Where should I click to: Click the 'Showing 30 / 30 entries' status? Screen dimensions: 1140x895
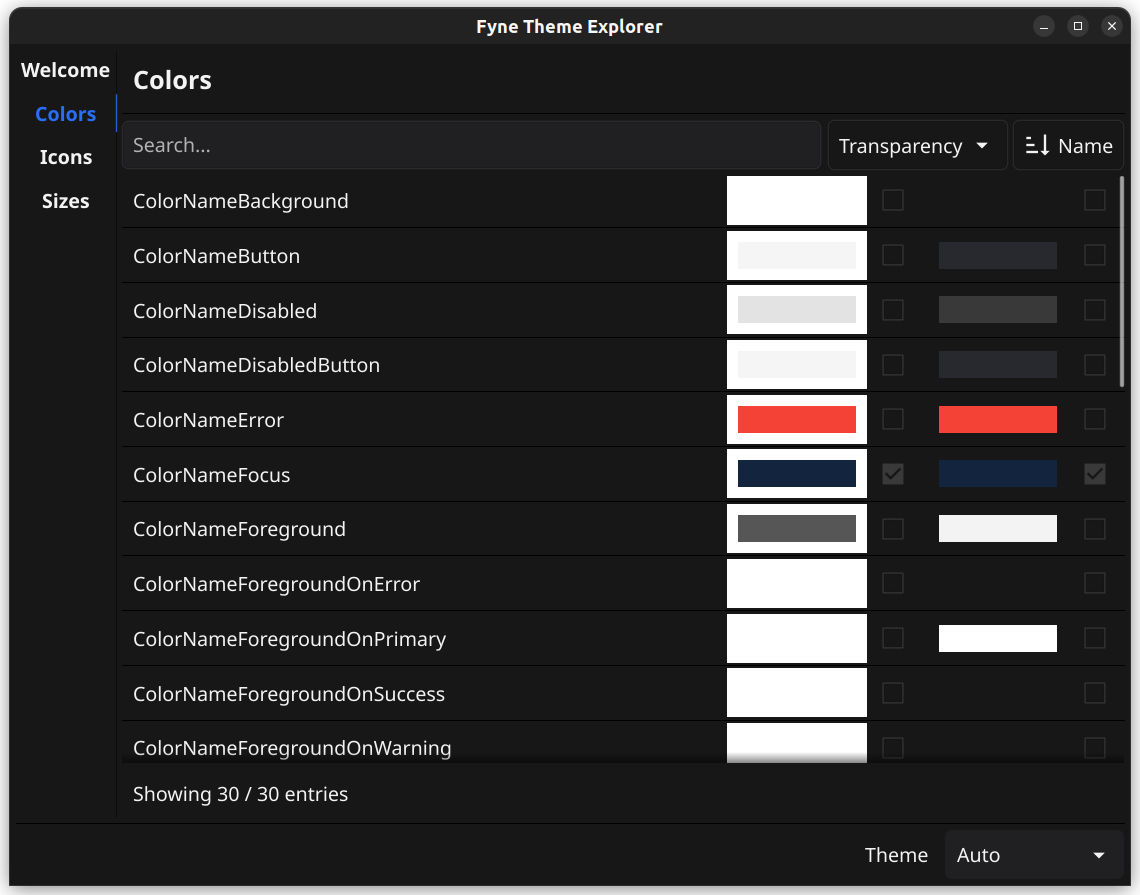[x=241, y=794]
